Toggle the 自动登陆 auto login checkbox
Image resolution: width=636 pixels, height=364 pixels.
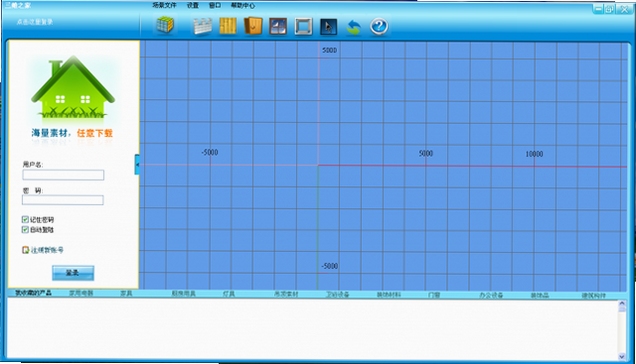[x=25, y=230]
